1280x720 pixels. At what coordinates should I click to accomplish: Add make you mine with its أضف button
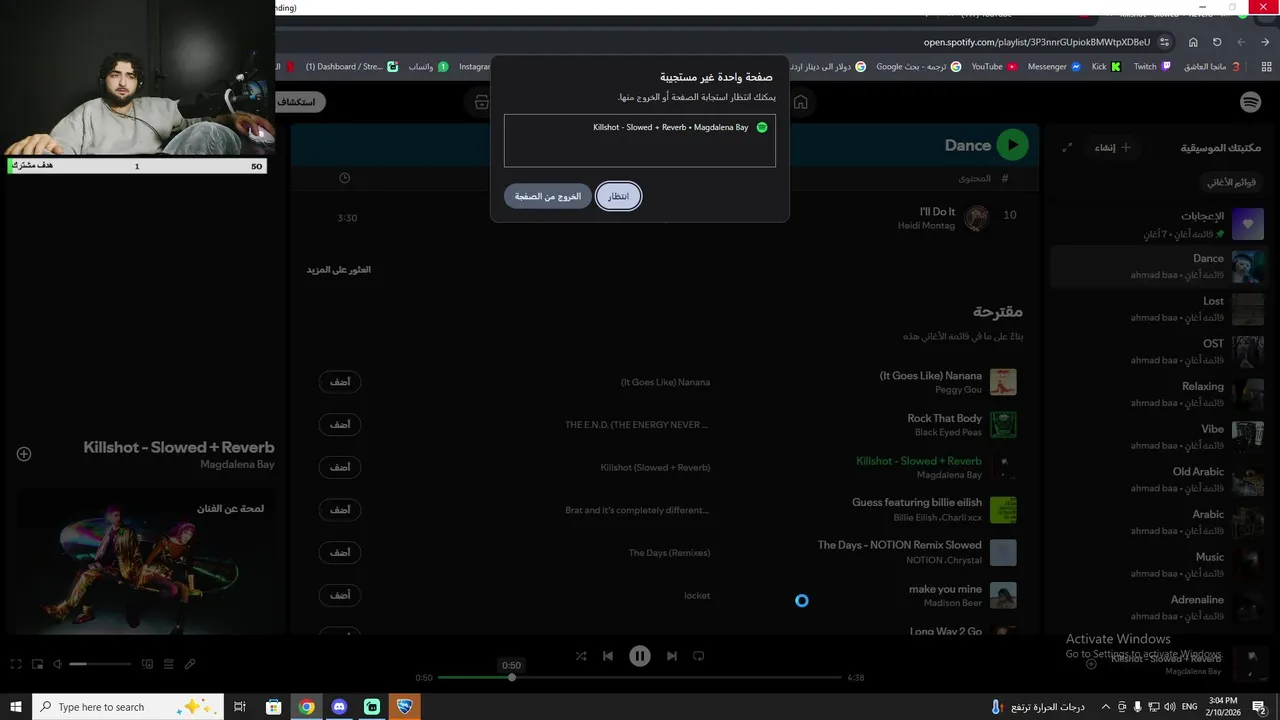point(340,595)
